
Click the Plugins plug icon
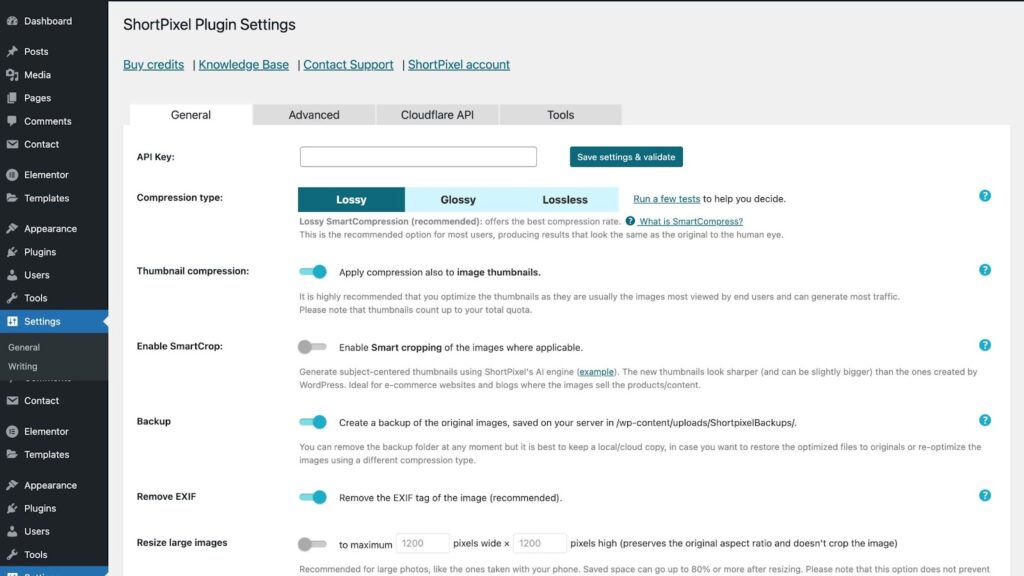click(x=12, y=252)
